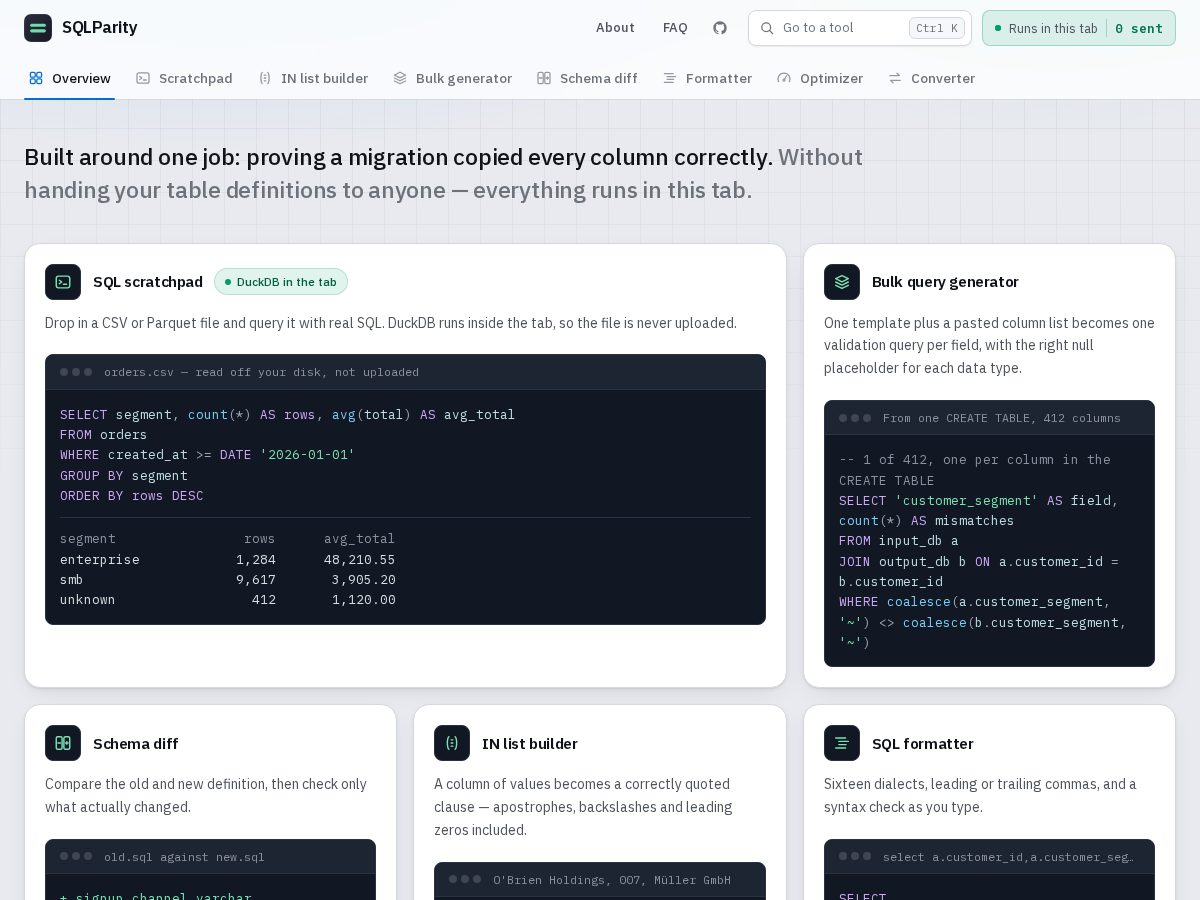Click the select a.customer_id code window title

point(1008,857)
